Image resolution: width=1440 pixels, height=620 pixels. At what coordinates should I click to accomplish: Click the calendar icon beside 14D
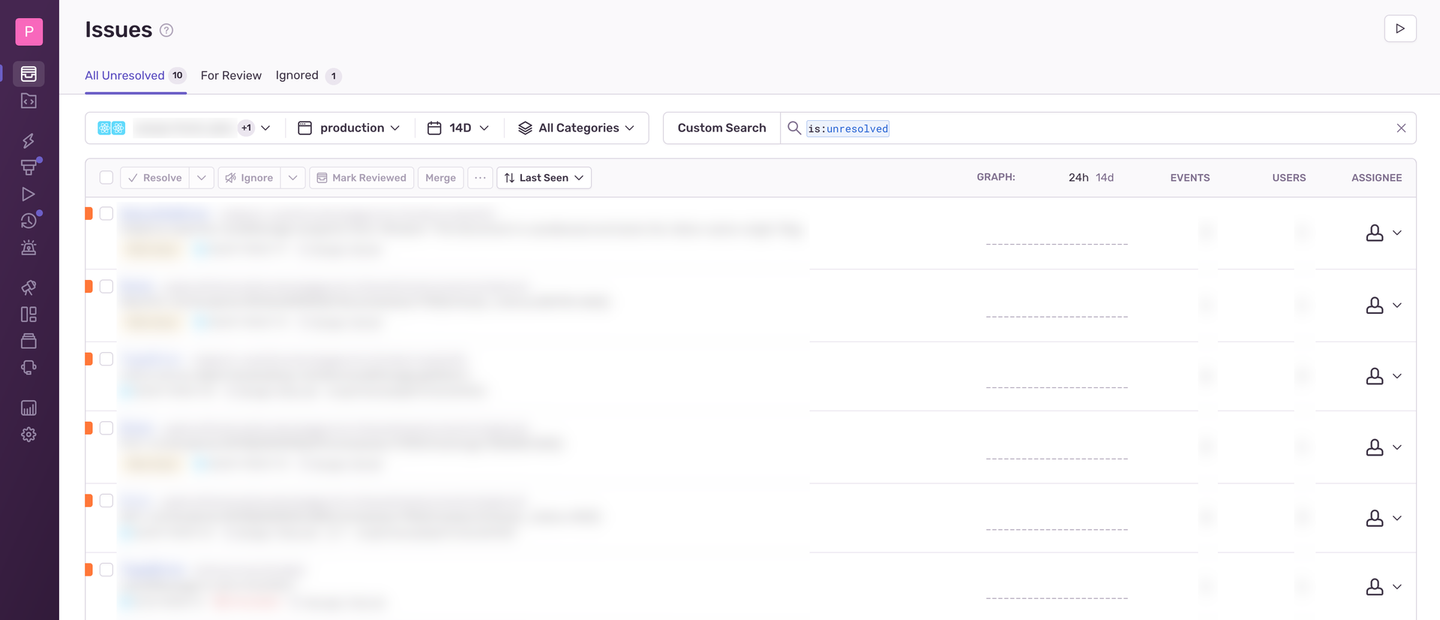(x=434, y=128)
